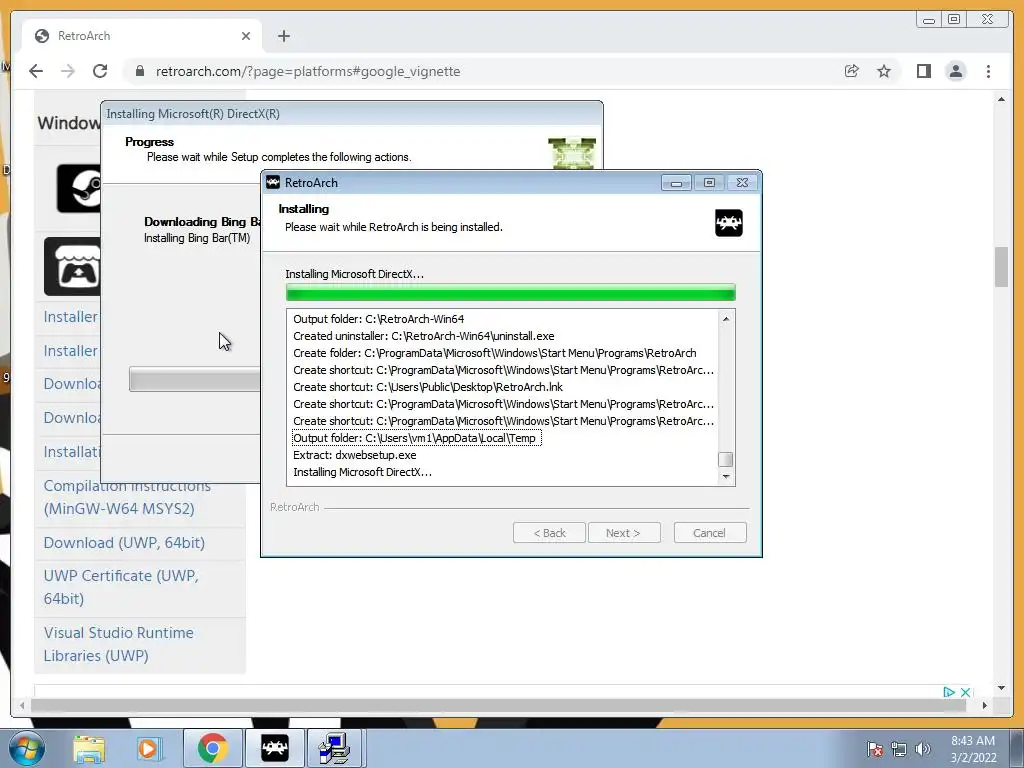Image resolution: width=1024 pixels, height=768 pixels.
Task: Select the RetroArch browser tab
Action: click(x=142, y=36)
